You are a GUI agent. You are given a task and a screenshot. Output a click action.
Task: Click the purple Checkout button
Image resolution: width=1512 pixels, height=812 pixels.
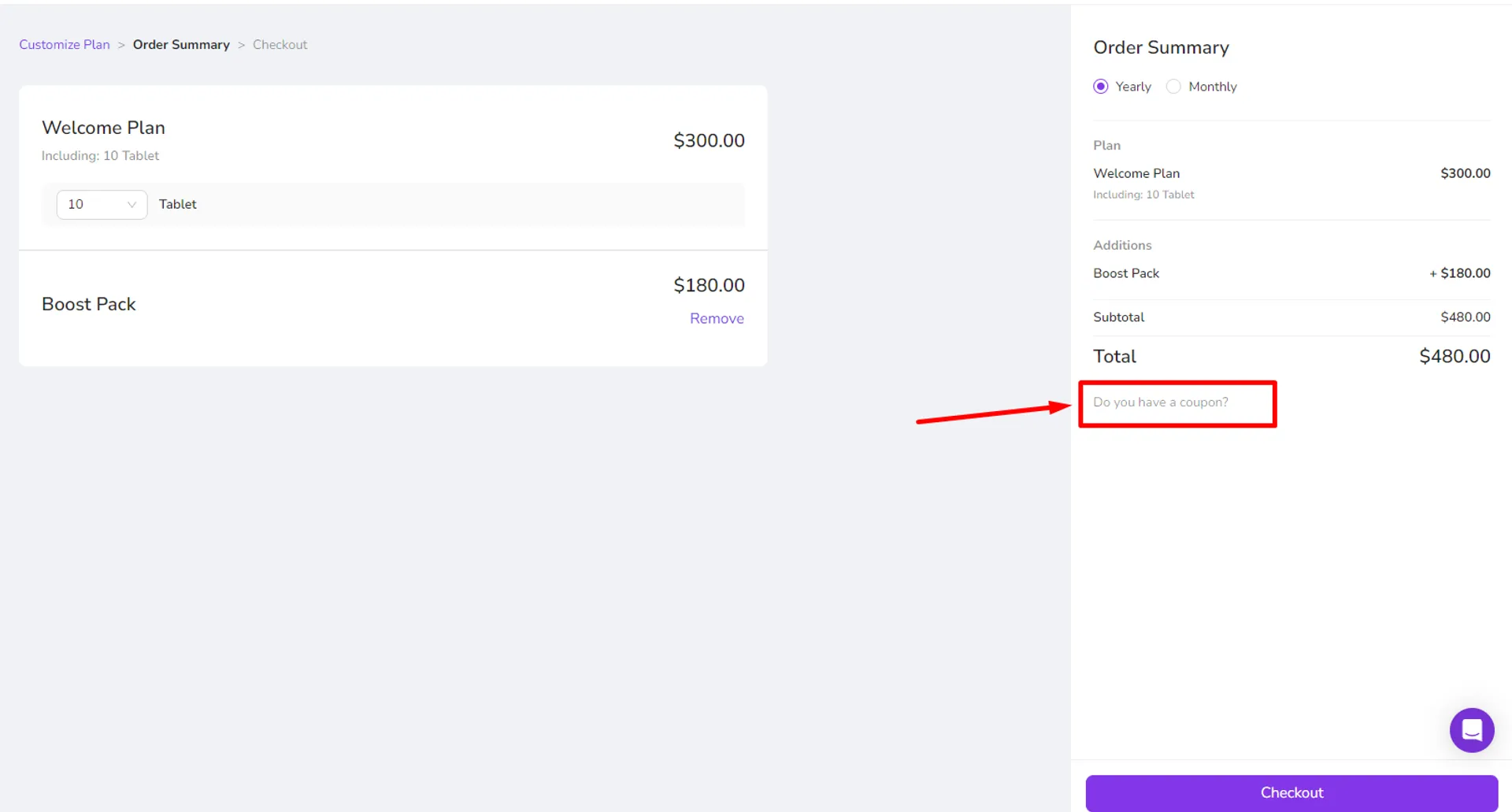point(1291,792)
